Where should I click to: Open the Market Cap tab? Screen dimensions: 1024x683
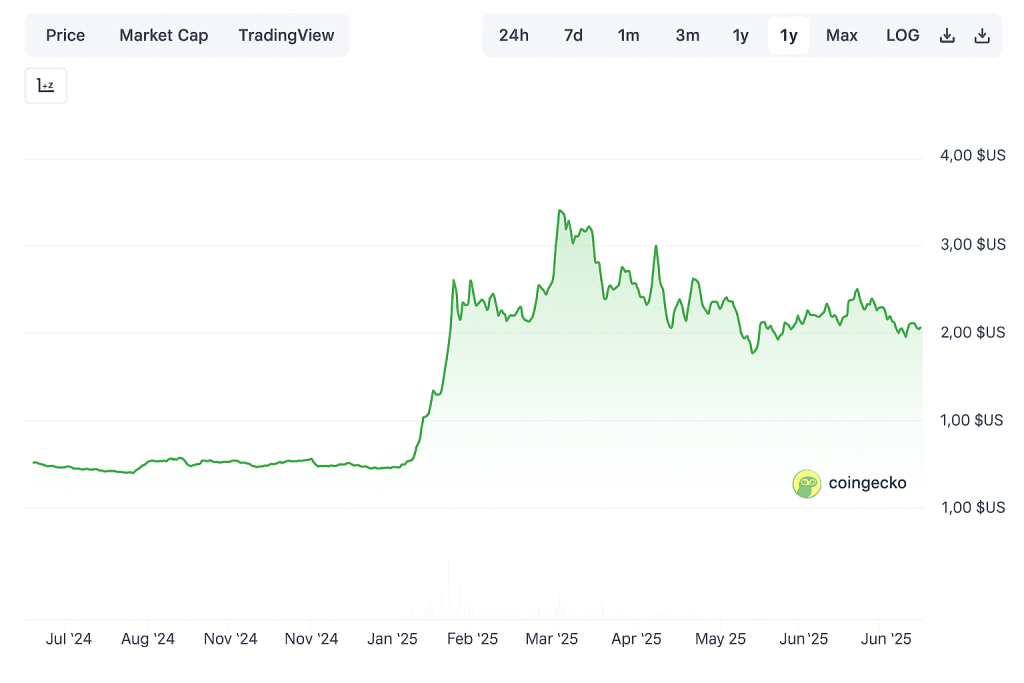164,36
